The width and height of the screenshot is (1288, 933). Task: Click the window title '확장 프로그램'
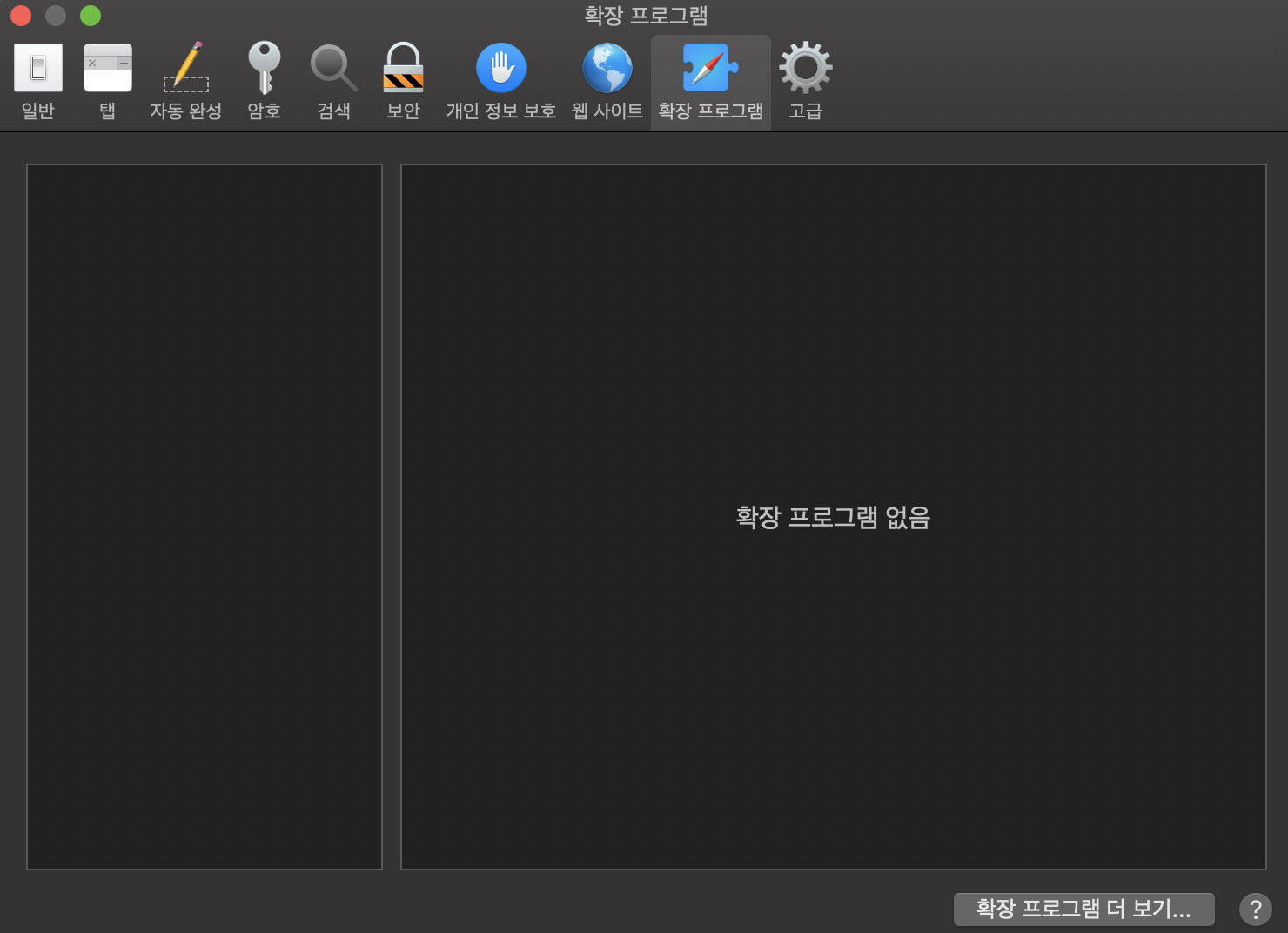(645, 16)
